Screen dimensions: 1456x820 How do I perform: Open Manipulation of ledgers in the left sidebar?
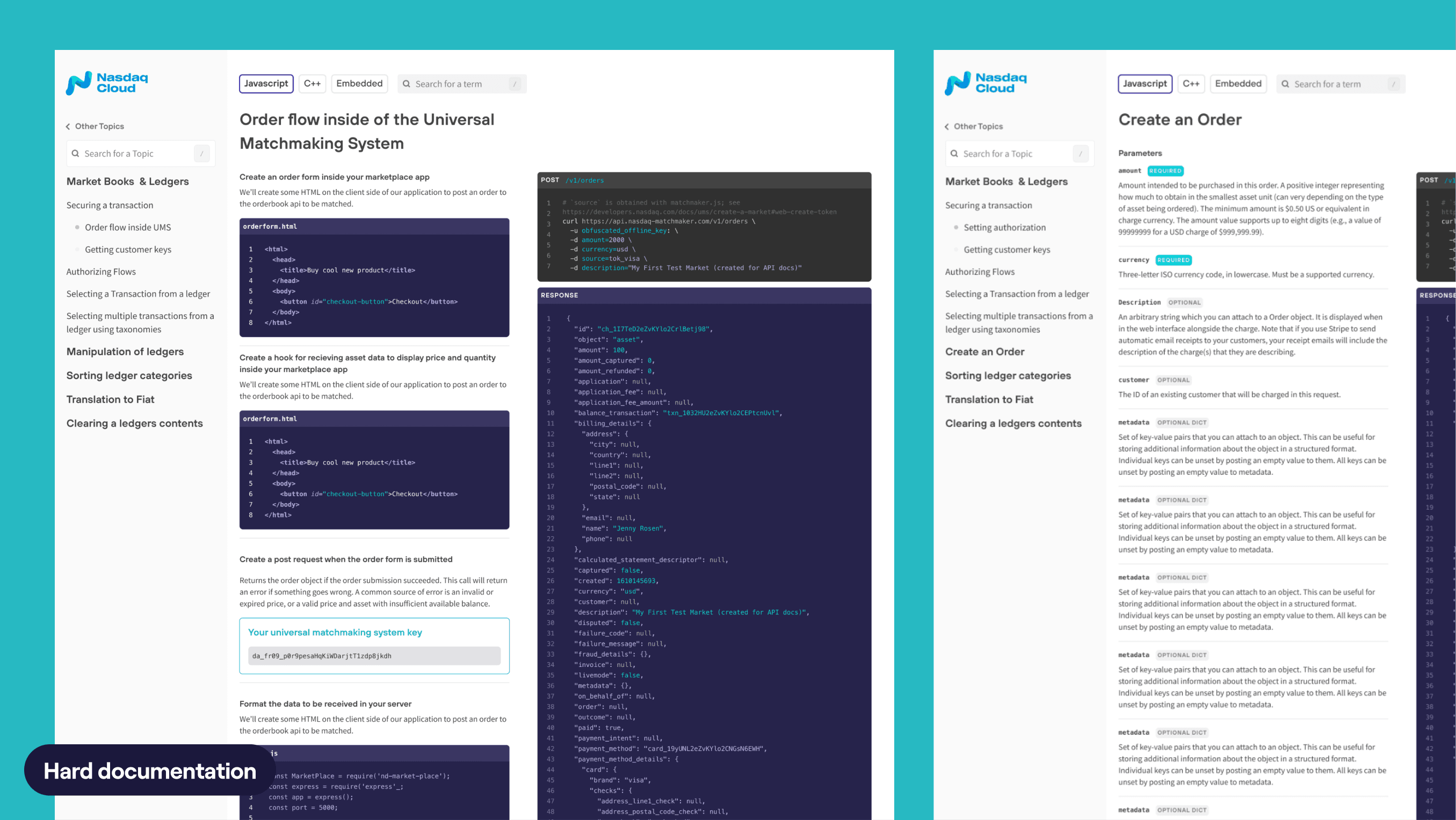125,352
